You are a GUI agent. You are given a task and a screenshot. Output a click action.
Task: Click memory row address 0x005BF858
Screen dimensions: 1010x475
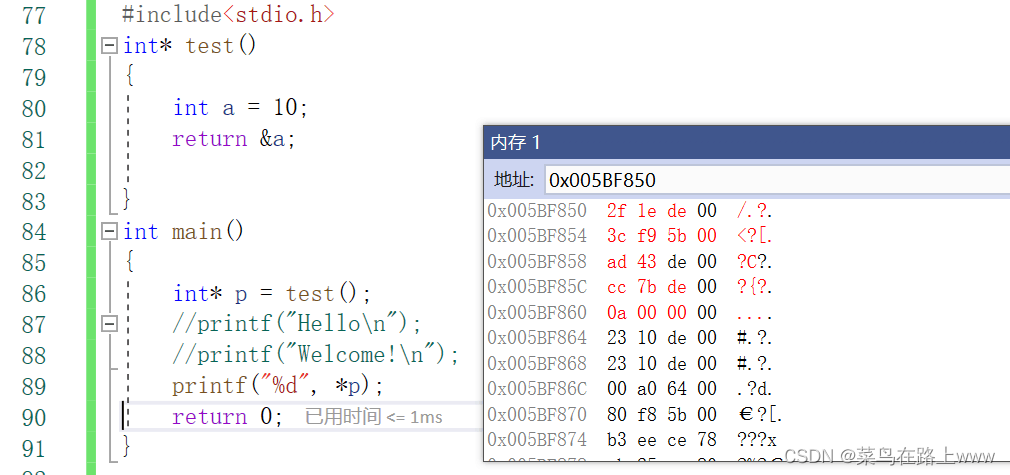point(537,261)
